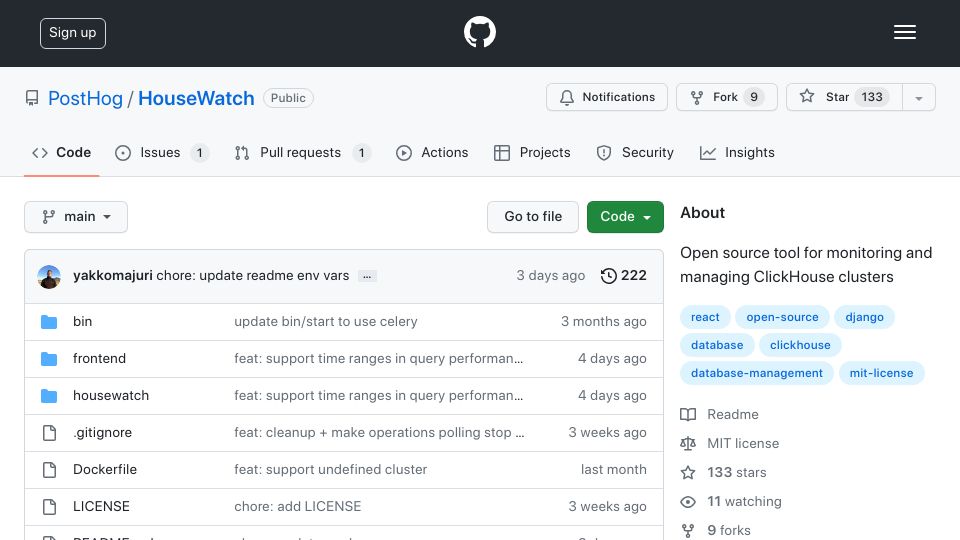Switch to the Issues tab

pos(162,152)
